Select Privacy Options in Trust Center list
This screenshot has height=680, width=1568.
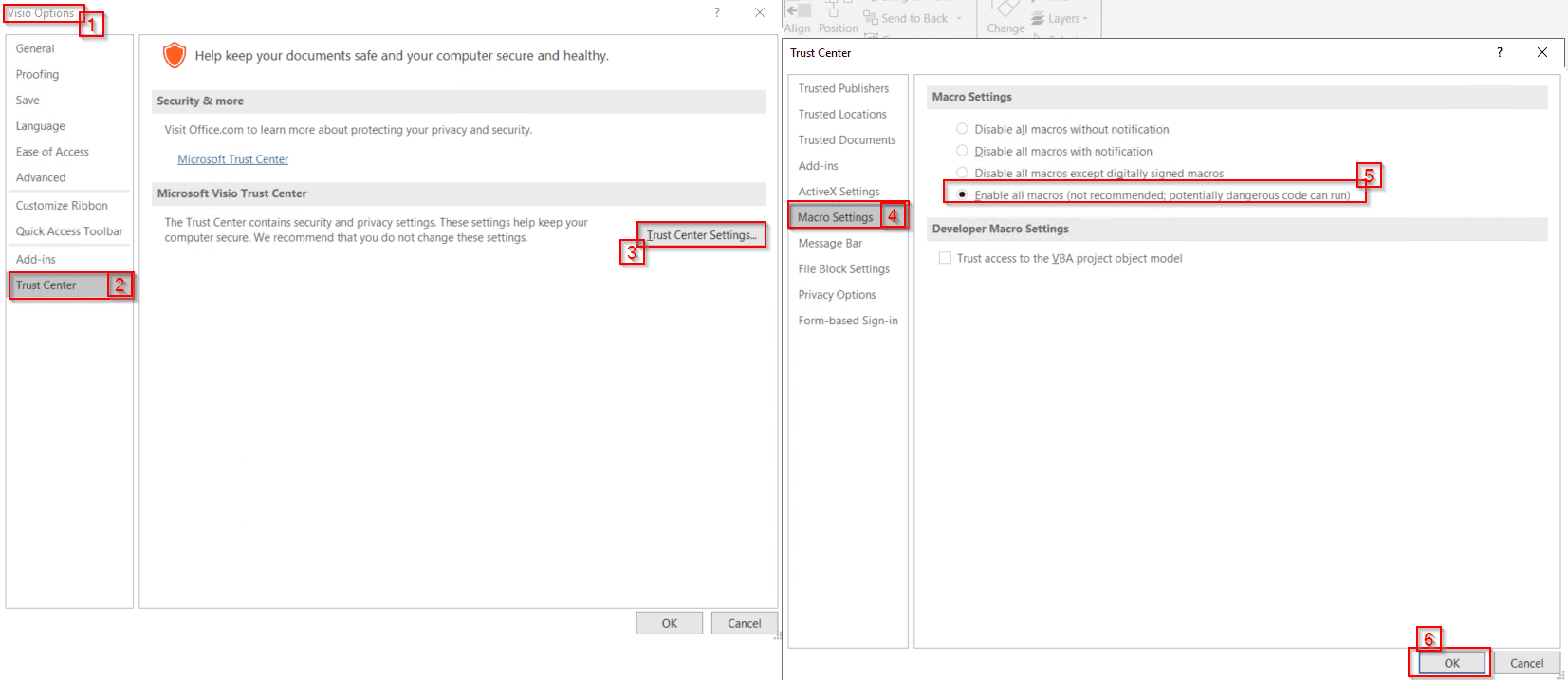pos(837,295)
